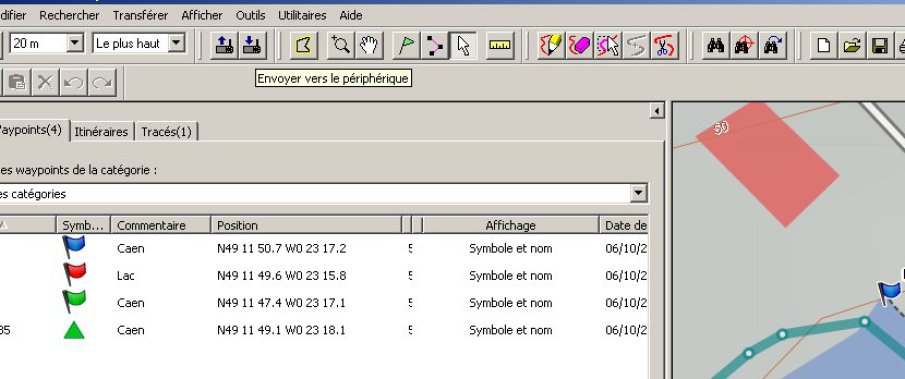Image resolution: width=905 pixels, height=379 pixels.
Task: Switch to the Itinéraires tab
Action: (102, 132)
